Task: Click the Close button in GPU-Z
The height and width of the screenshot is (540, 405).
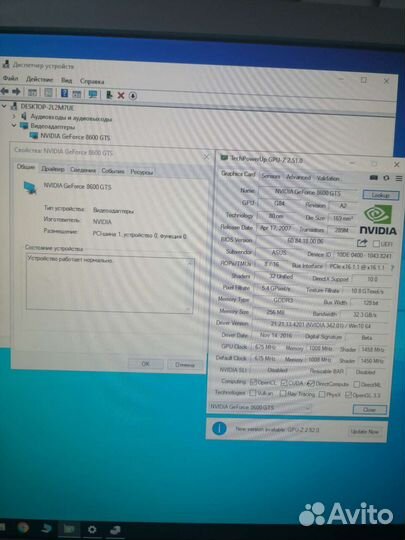Action: point(370,409)
